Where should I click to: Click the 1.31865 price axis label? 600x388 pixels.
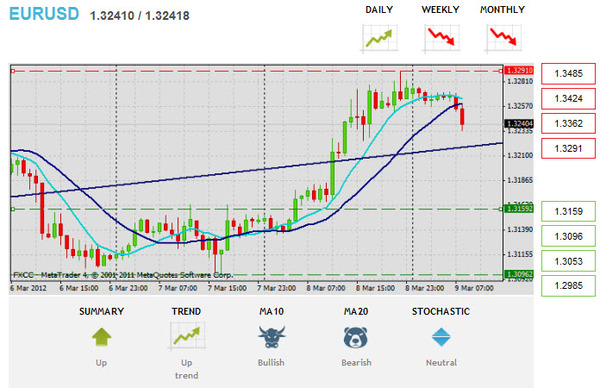tap(520, 180)
